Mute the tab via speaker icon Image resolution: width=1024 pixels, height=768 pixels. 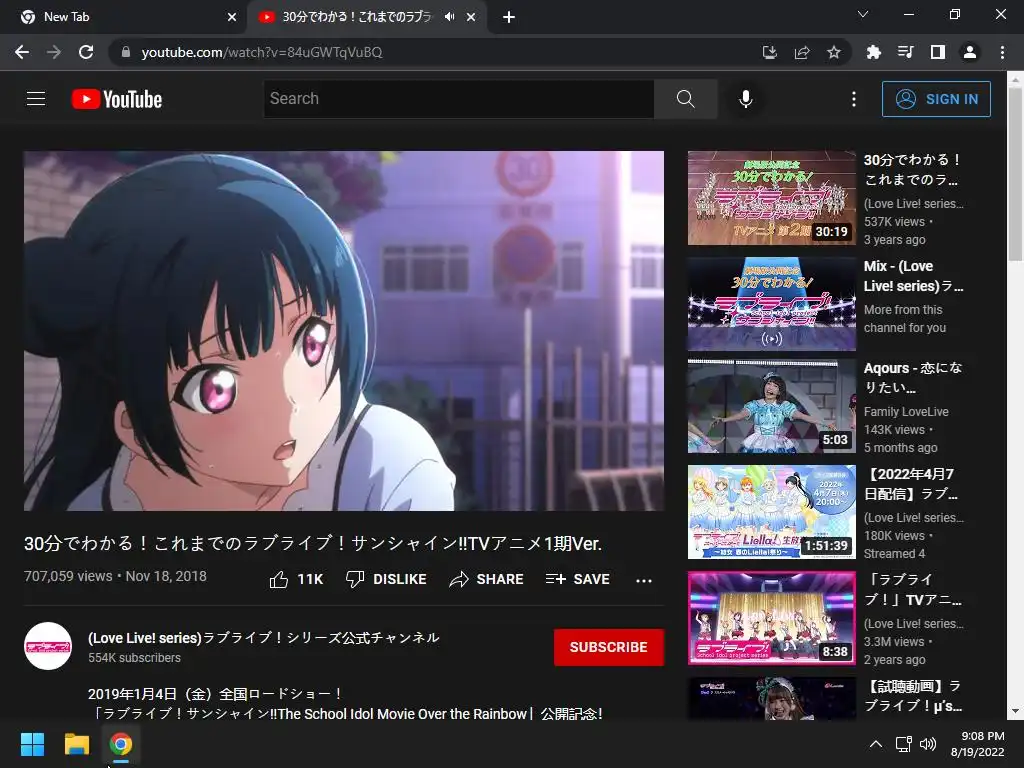pos(449,17)
